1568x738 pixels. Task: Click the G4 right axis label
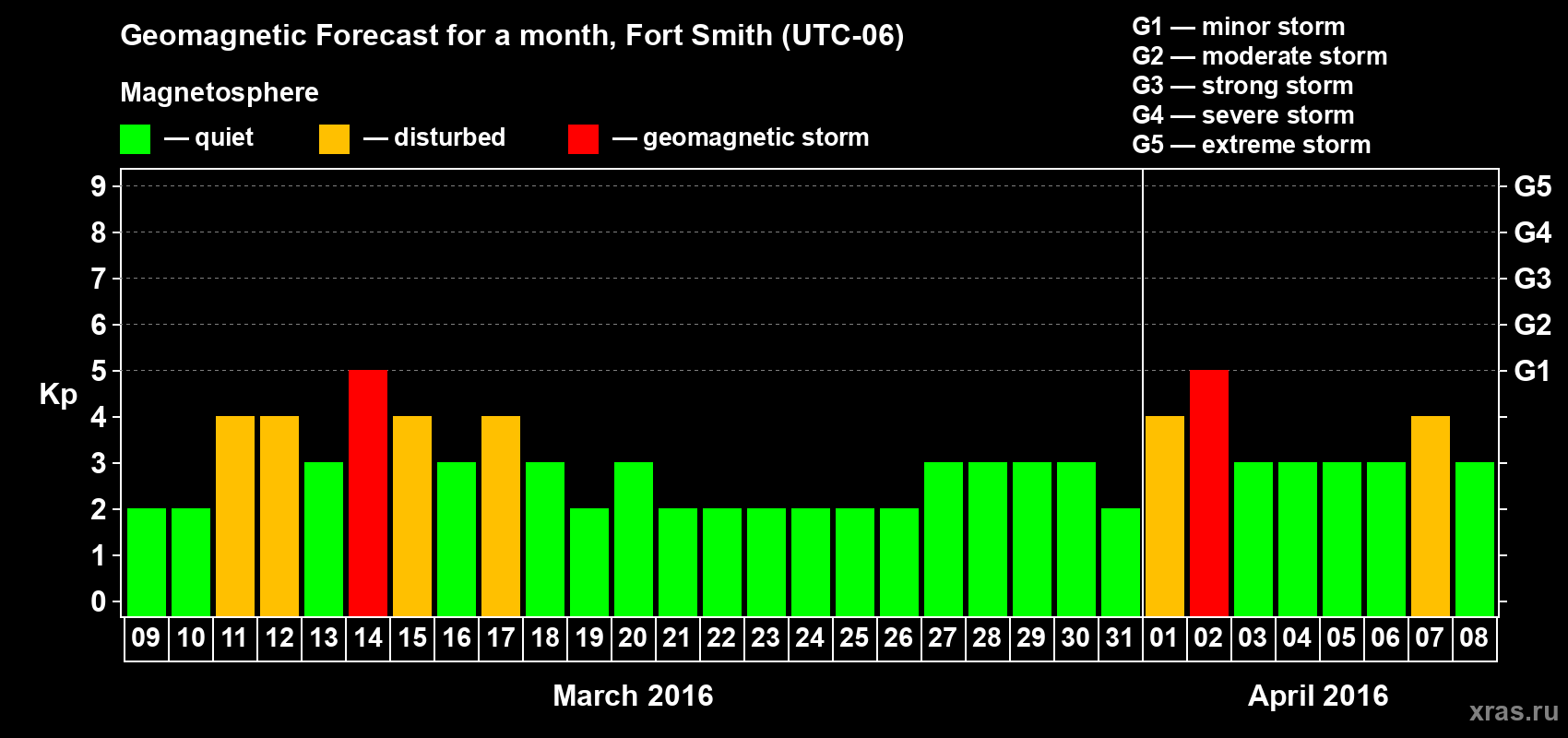click(x=1532, y=232)
